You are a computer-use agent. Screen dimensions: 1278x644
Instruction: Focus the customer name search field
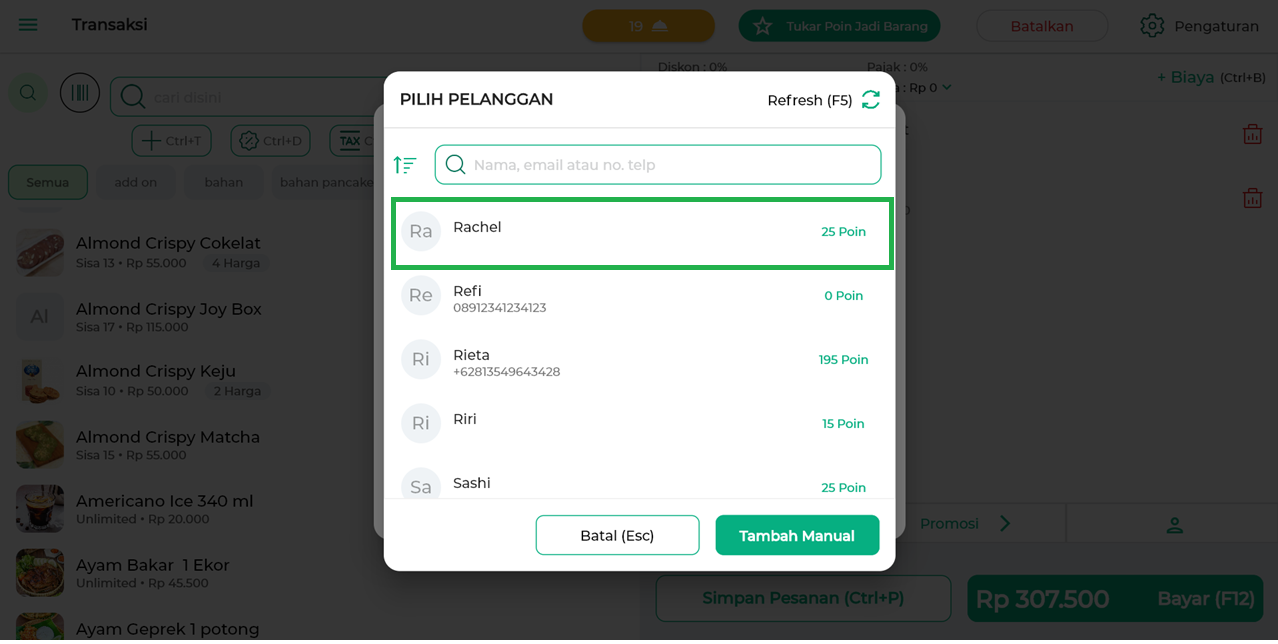(x=670, y=165)
